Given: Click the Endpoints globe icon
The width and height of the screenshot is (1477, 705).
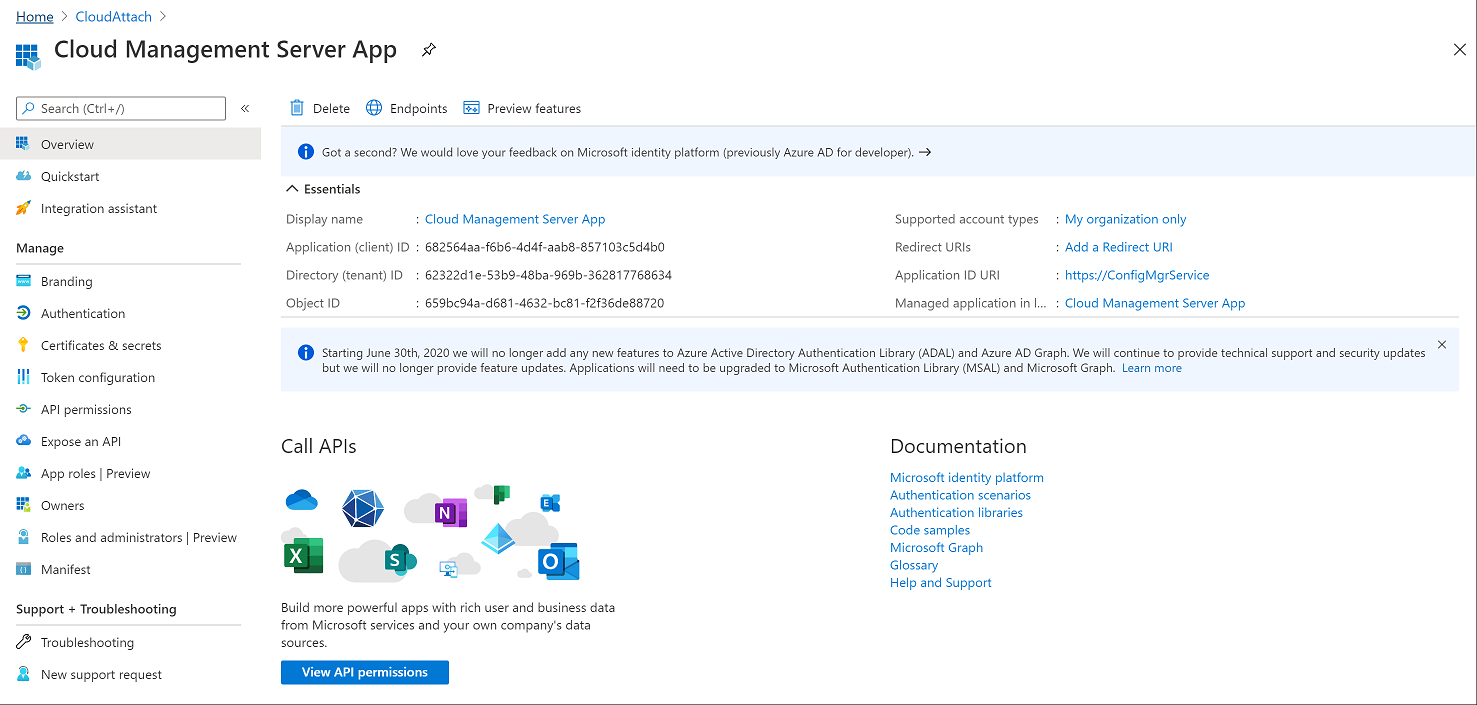Looking at the screenshot, I should point(374,108).
